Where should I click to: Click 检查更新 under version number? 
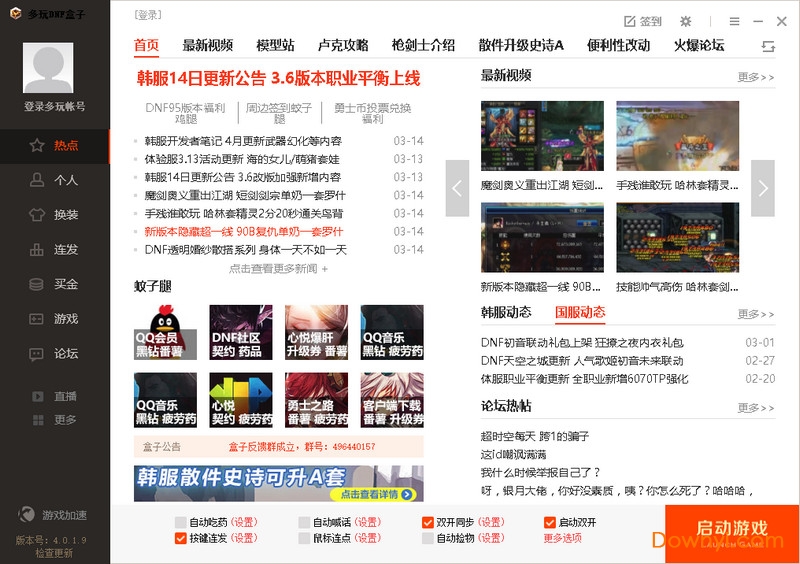54,553
